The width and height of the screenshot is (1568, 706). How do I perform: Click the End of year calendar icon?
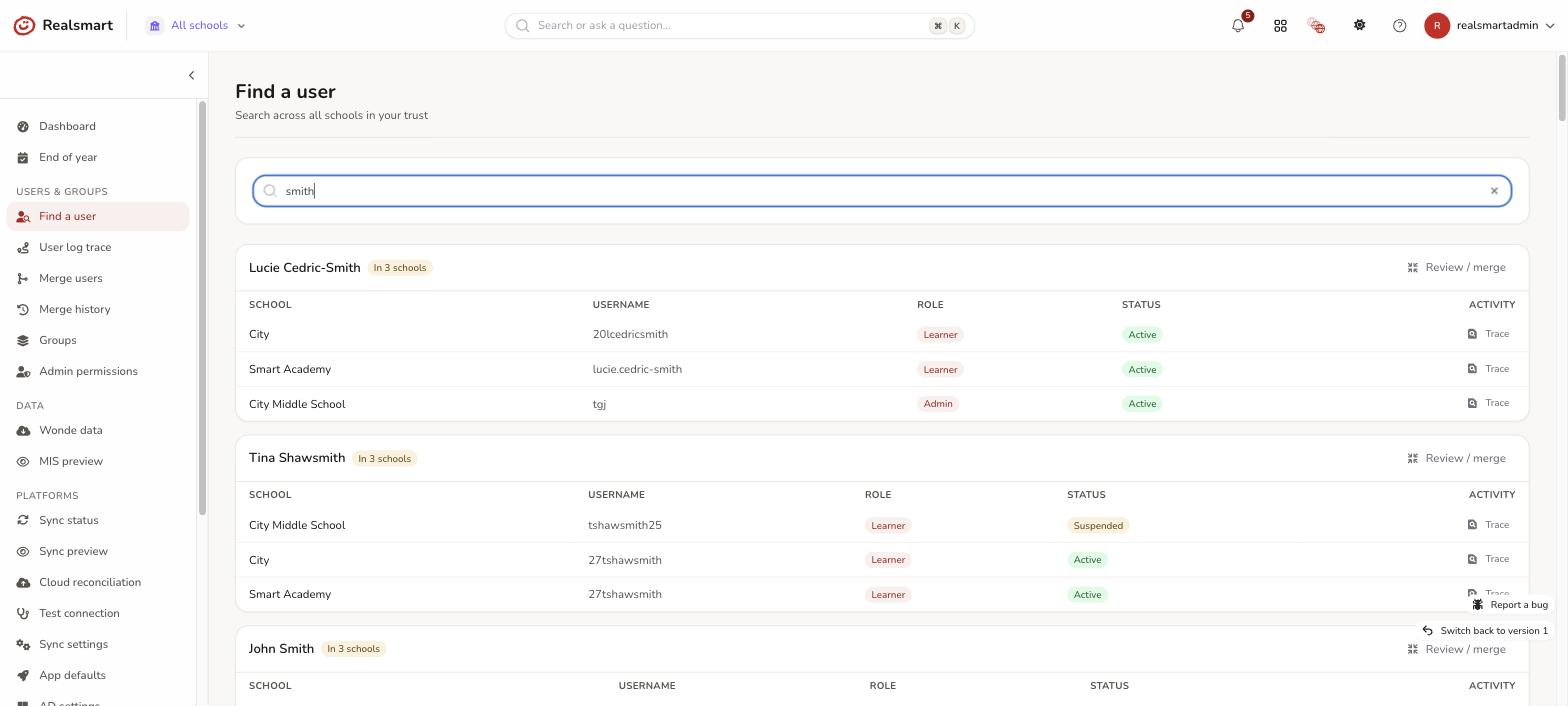pos(23,157)
